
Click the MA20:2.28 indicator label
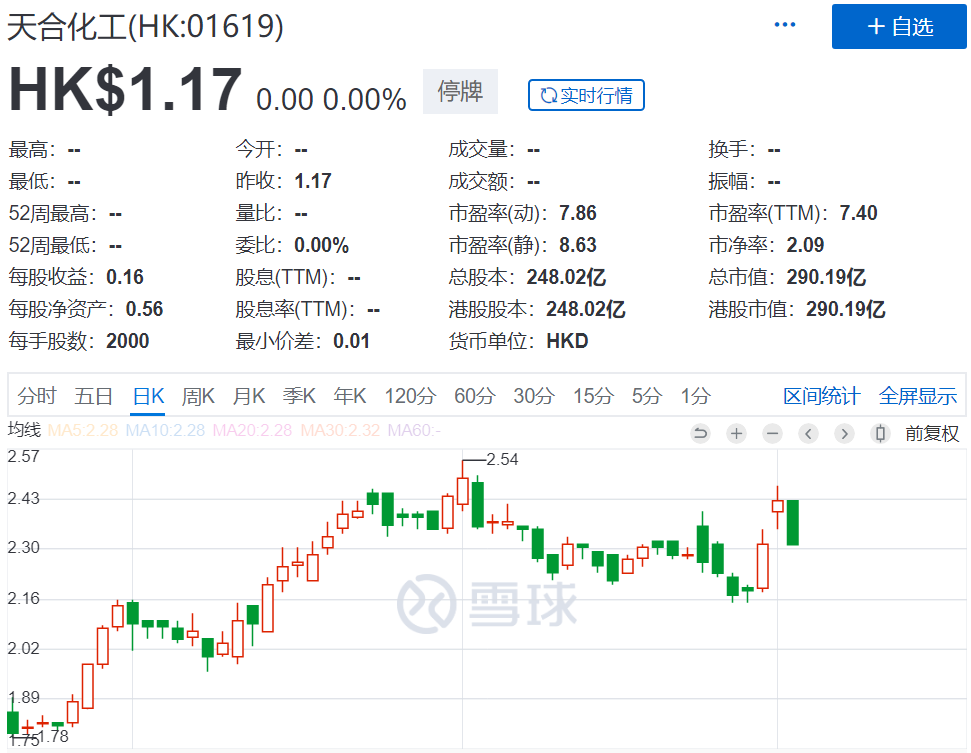tap(252, 430)
